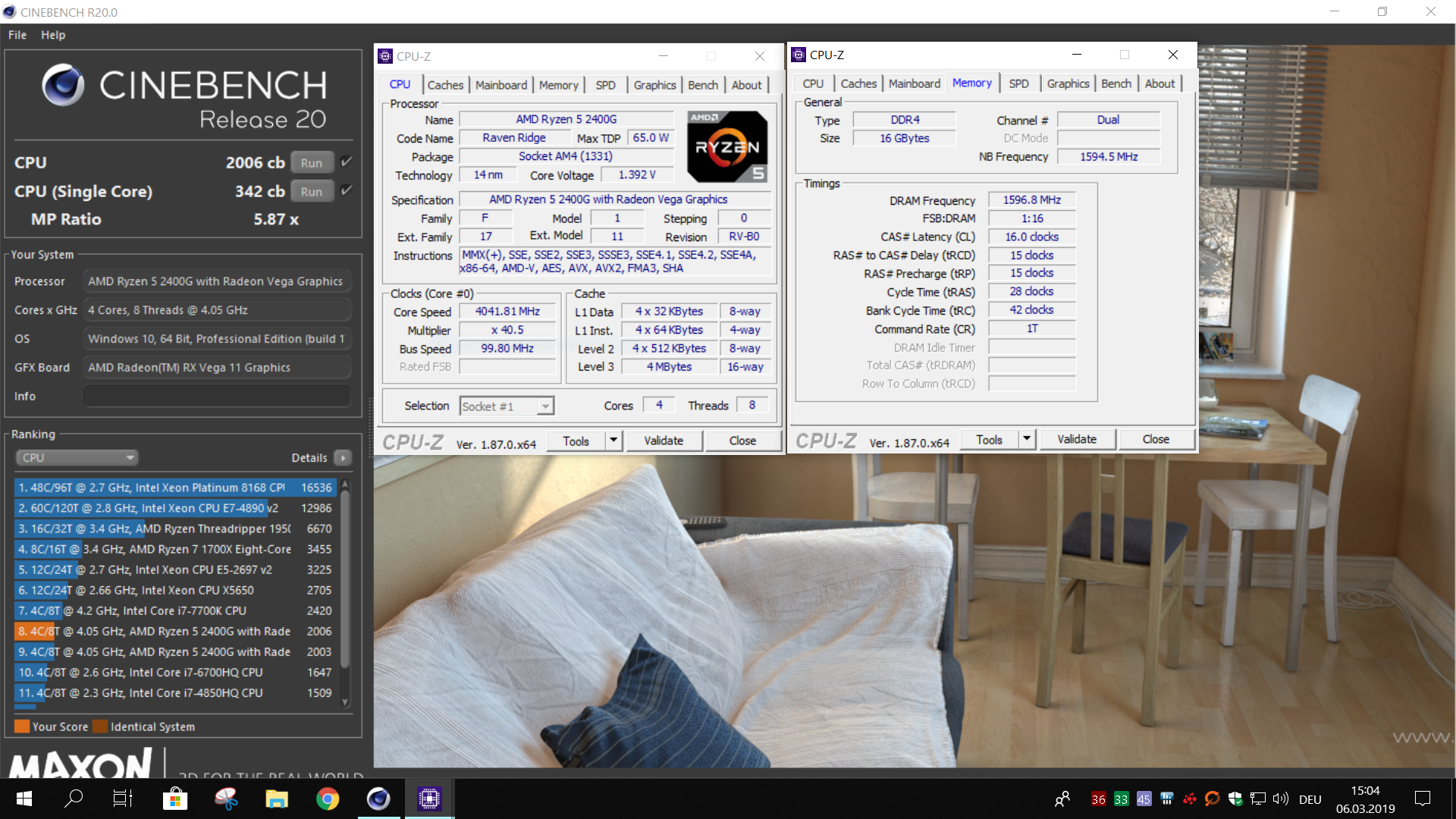Open the Windows Start menu
The image size is (1456, 819).
coord(24,799)
